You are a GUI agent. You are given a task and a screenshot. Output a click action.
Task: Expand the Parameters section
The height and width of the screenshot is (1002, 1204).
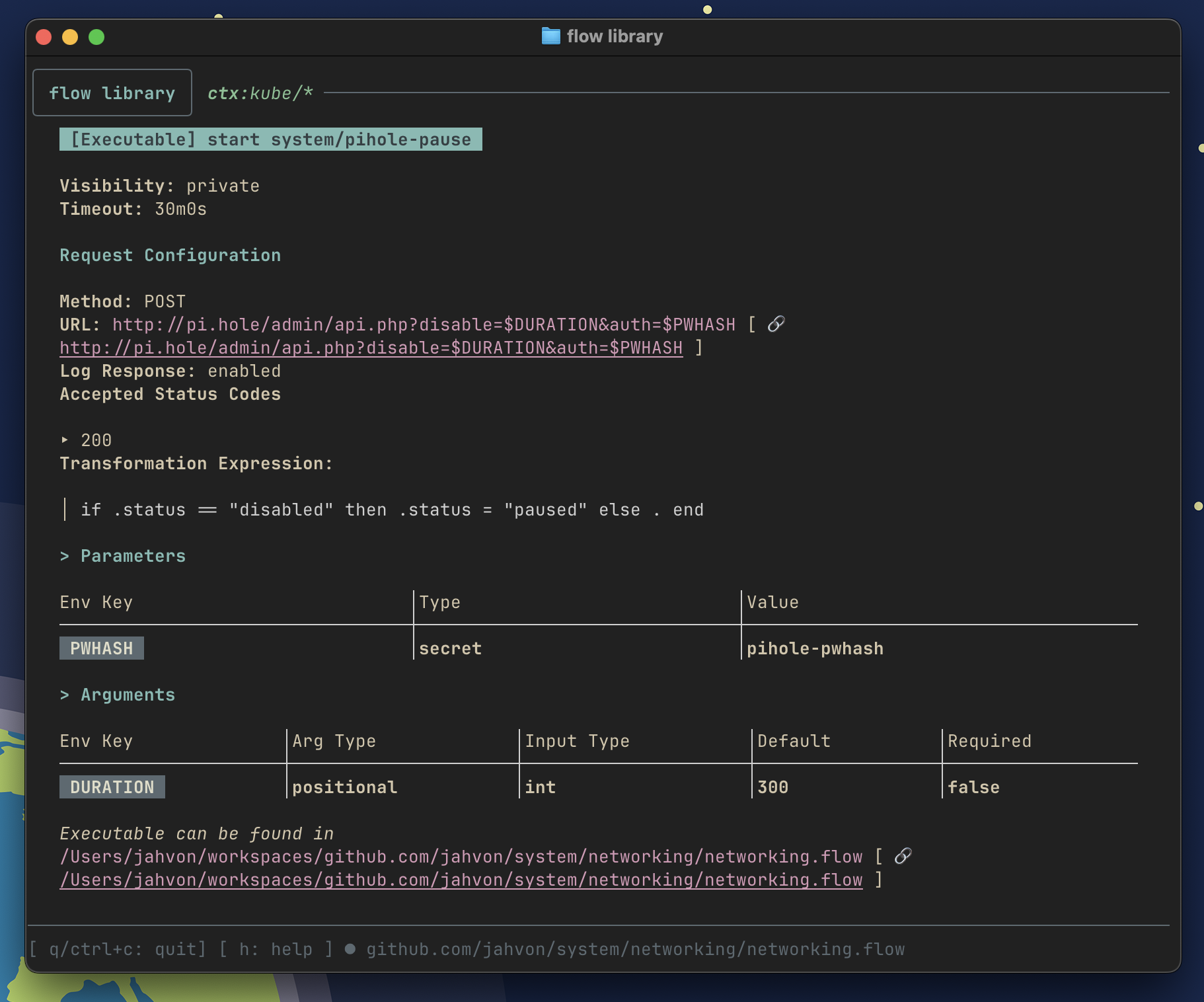click(x=123, y=556)
